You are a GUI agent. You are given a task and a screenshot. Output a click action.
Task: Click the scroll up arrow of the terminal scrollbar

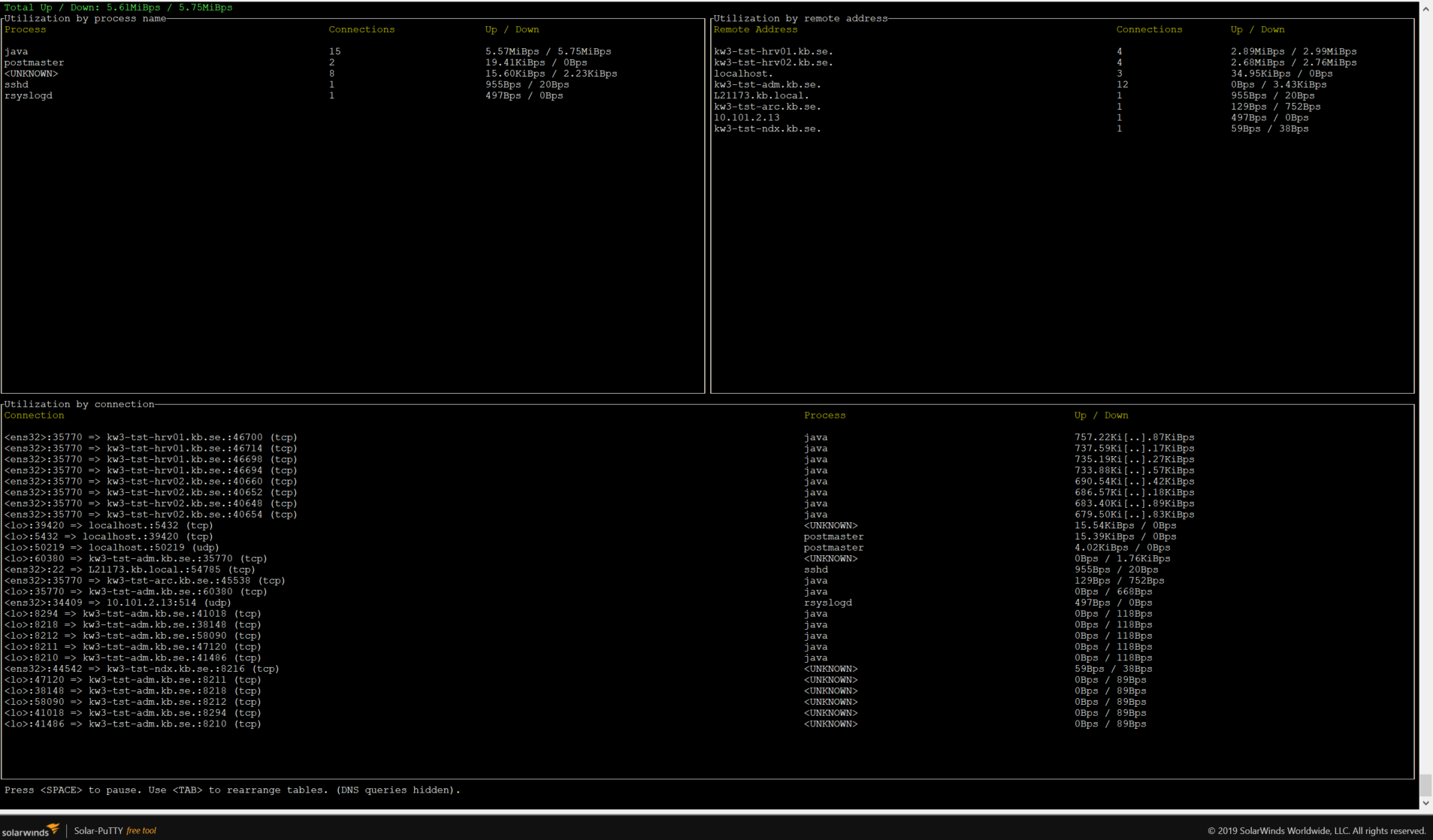(1425, 9)
